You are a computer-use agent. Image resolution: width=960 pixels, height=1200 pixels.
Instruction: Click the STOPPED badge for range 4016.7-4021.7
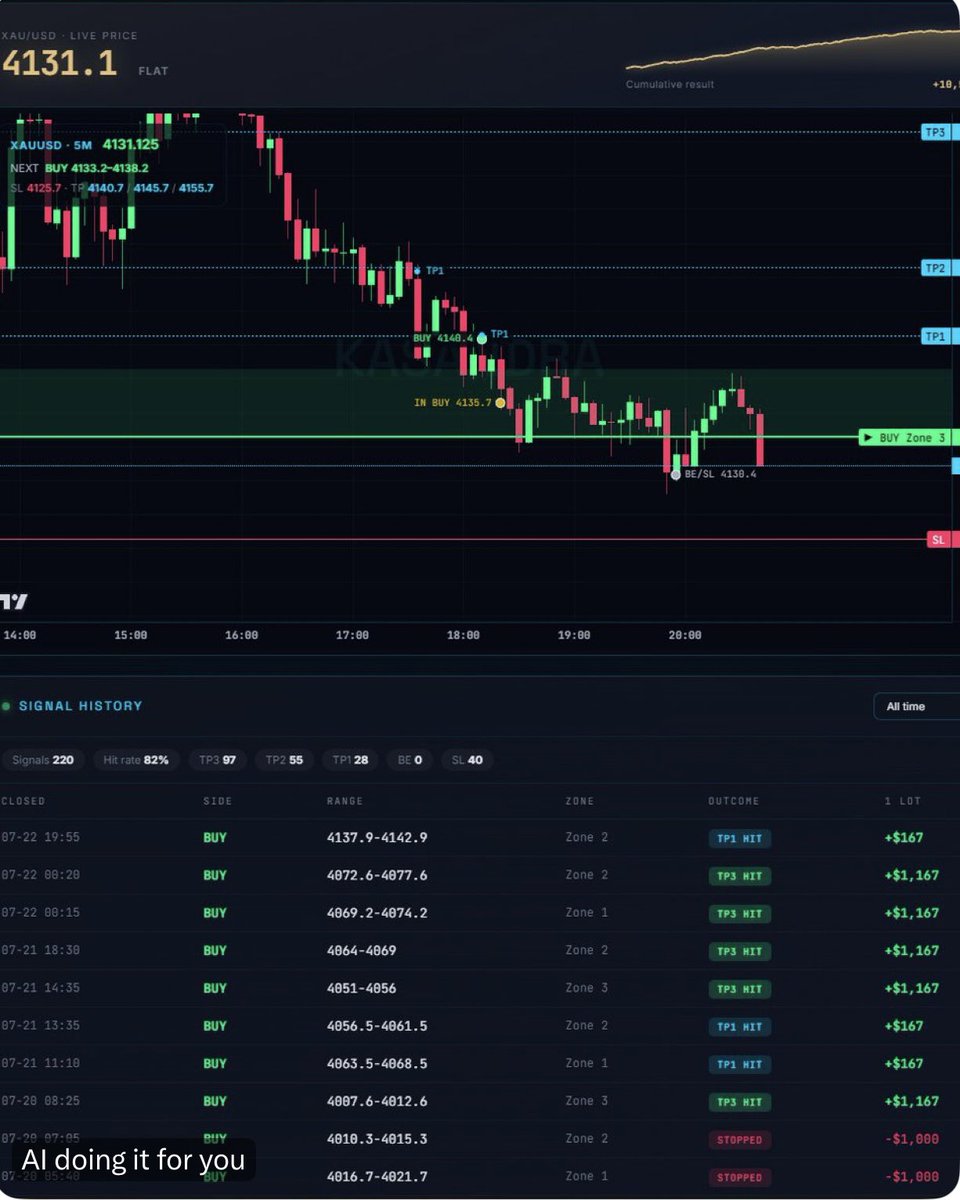[740, 1177]
